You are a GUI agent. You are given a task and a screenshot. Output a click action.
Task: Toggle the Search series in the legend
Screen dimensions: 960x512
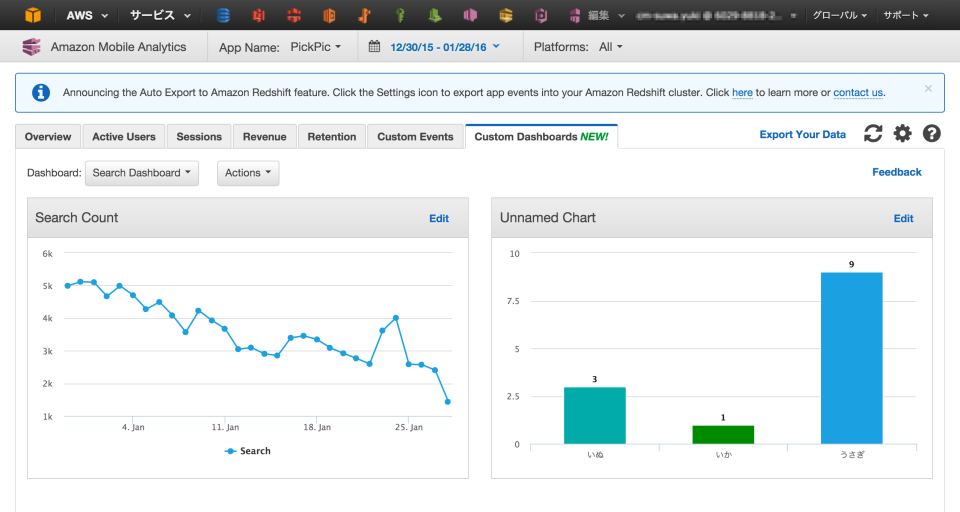point(248,451)
